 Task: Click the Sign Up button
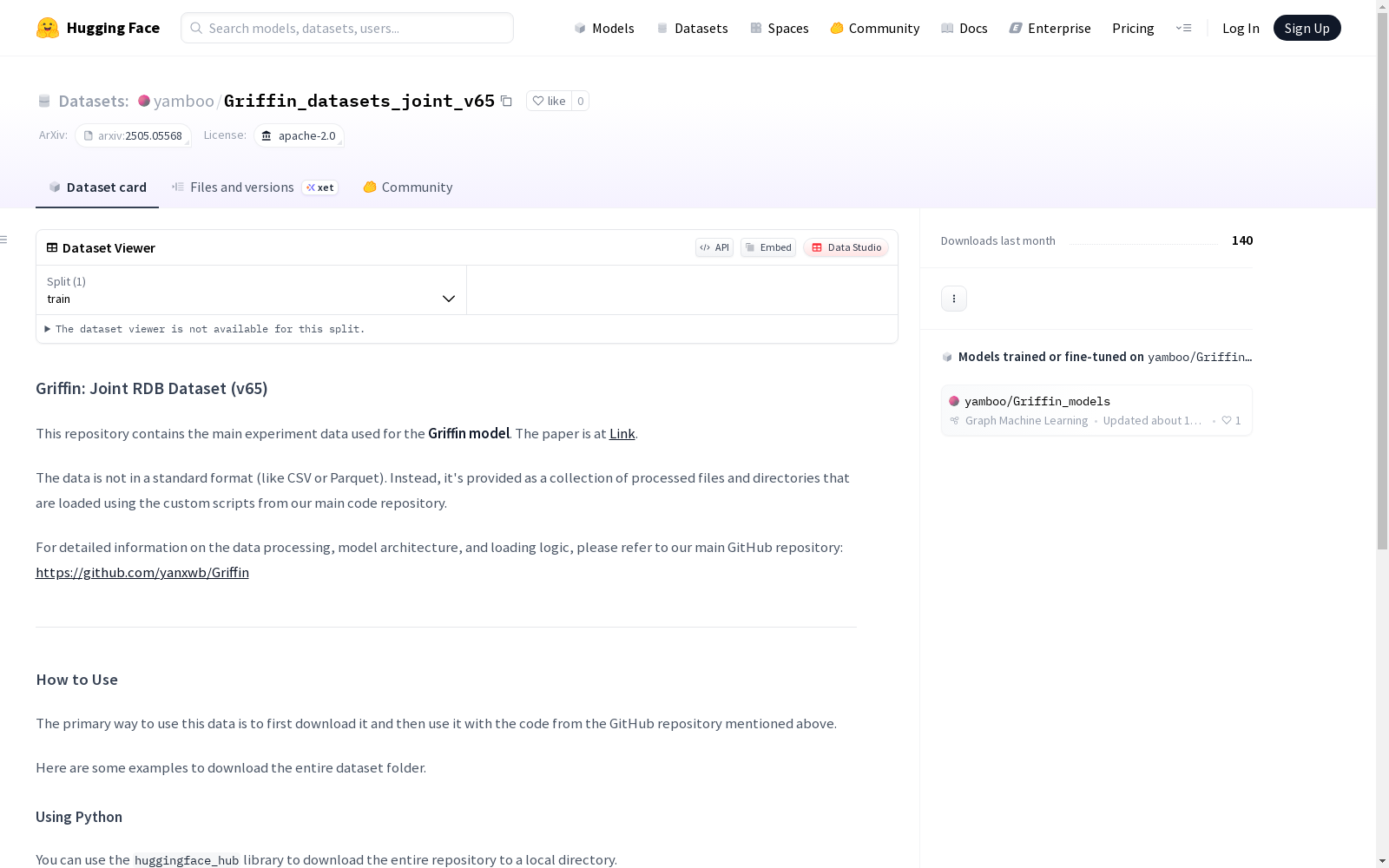(x=1307, y=28)
